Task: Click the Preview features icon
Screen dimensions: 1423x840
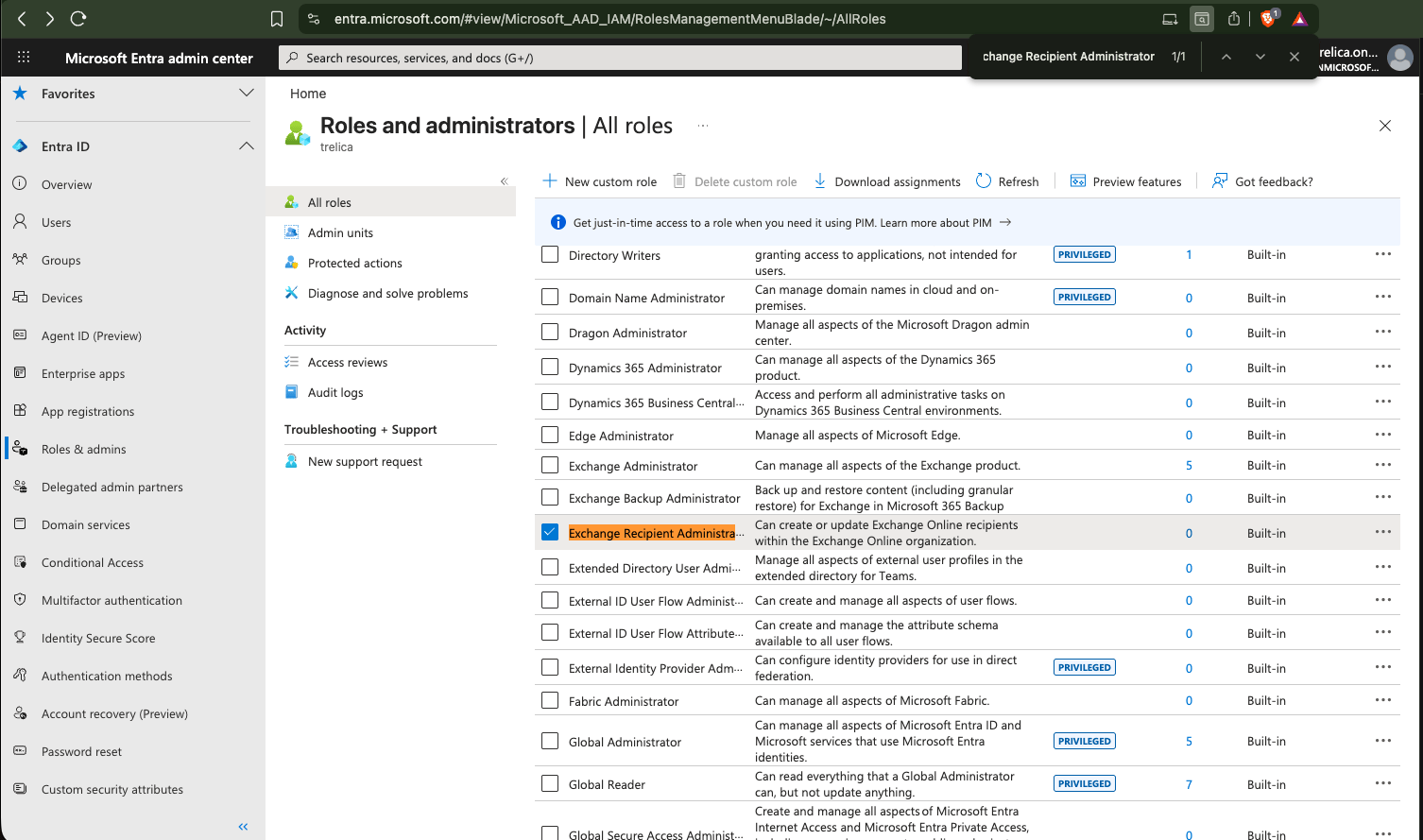Action: (x=1078, y=180)
